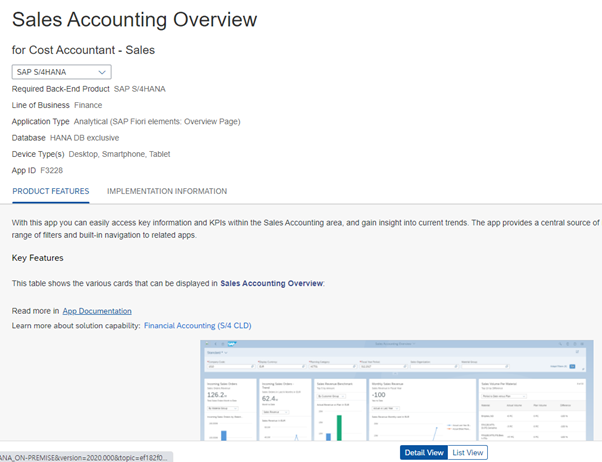The height and width of the screenshot is (462, 602).
Task: Open the Implementation Information tab
Action: coord(167,191)
